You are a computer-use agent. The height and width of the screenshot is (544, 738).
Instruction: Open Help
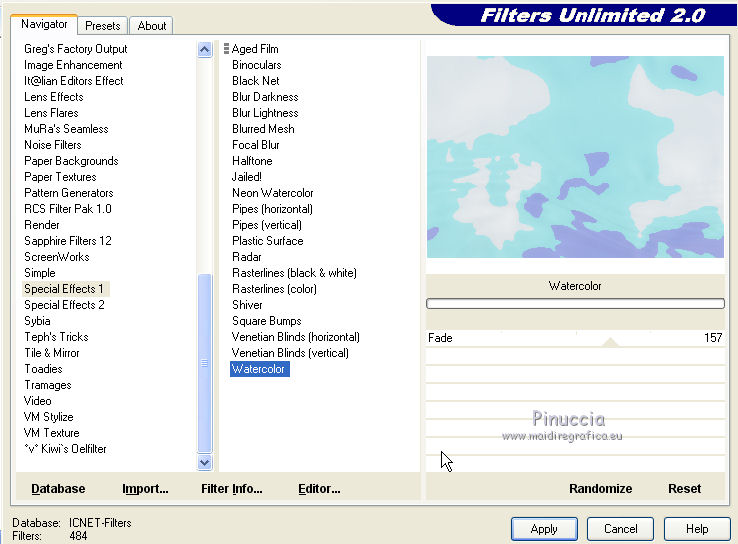pos(697,529)
